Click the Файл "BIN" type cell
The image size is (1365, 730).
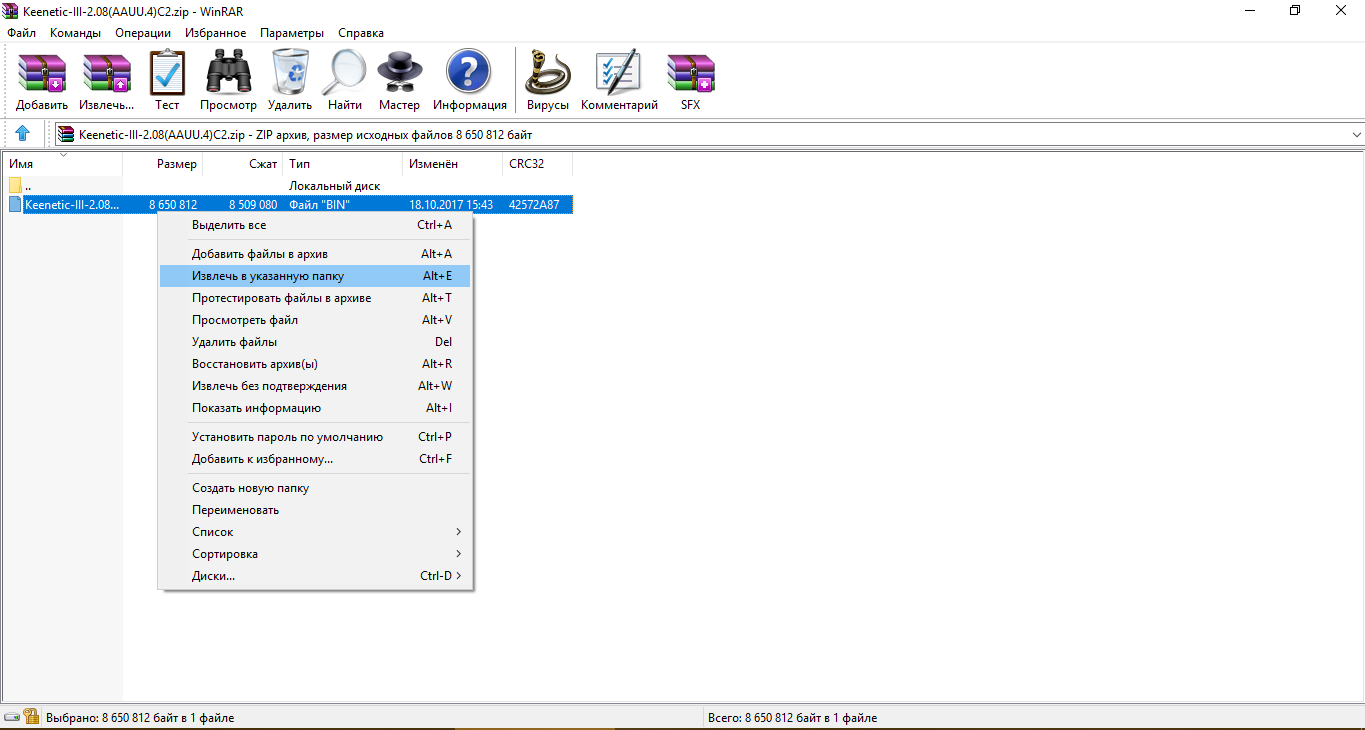[319, 205]
